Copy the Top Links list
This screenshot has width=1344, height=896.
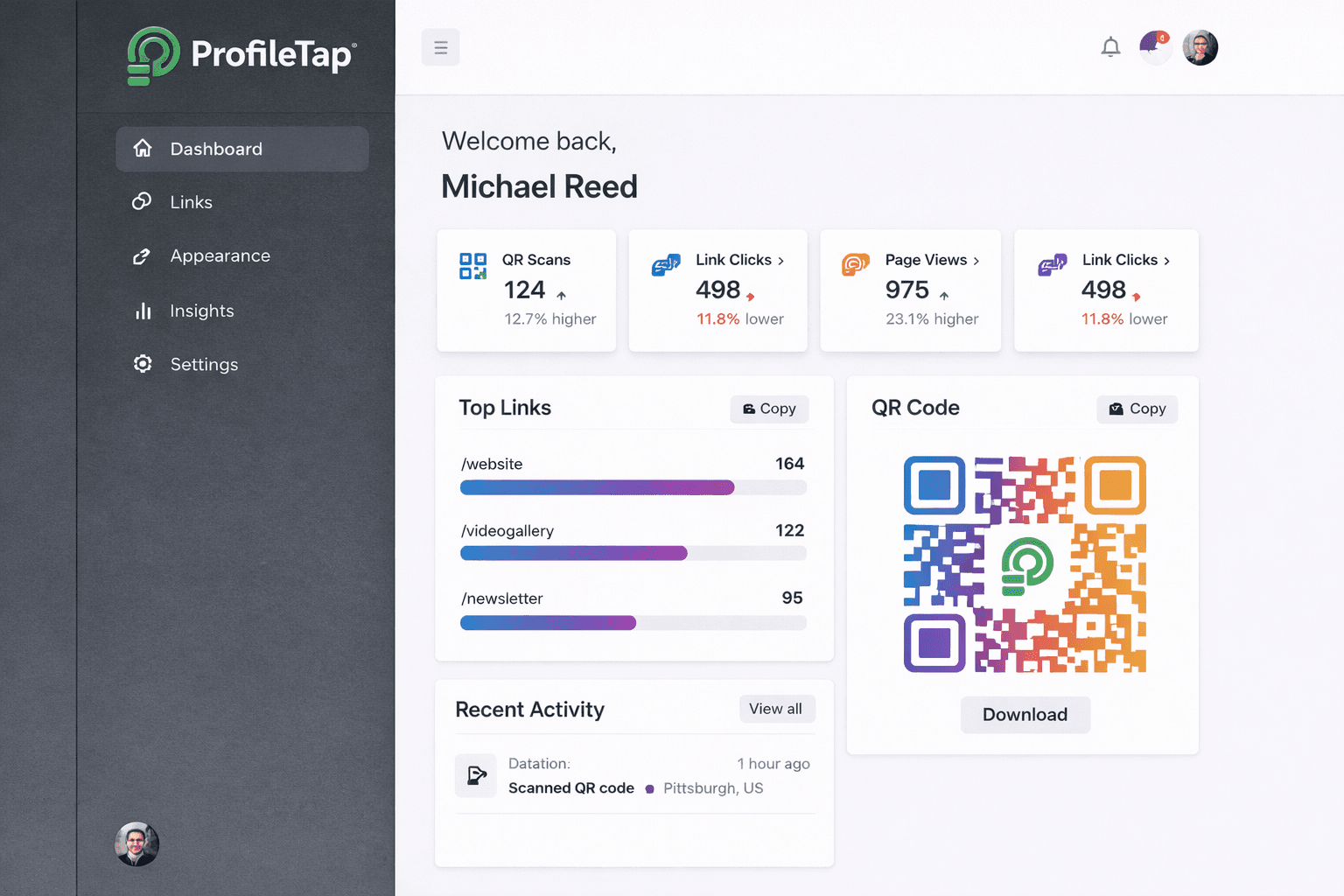tap(768, 409)
